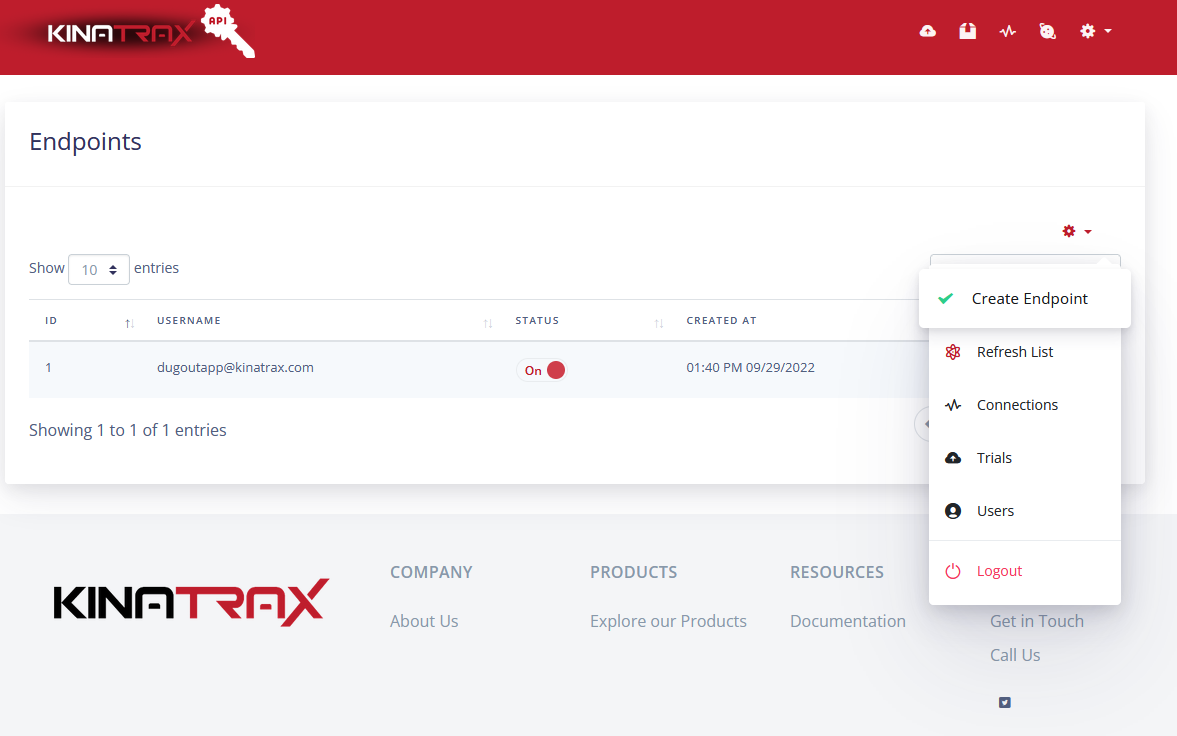
Task: Toggle the dugoutapp endpoint status switch
Action: click(x=542, y=370)
